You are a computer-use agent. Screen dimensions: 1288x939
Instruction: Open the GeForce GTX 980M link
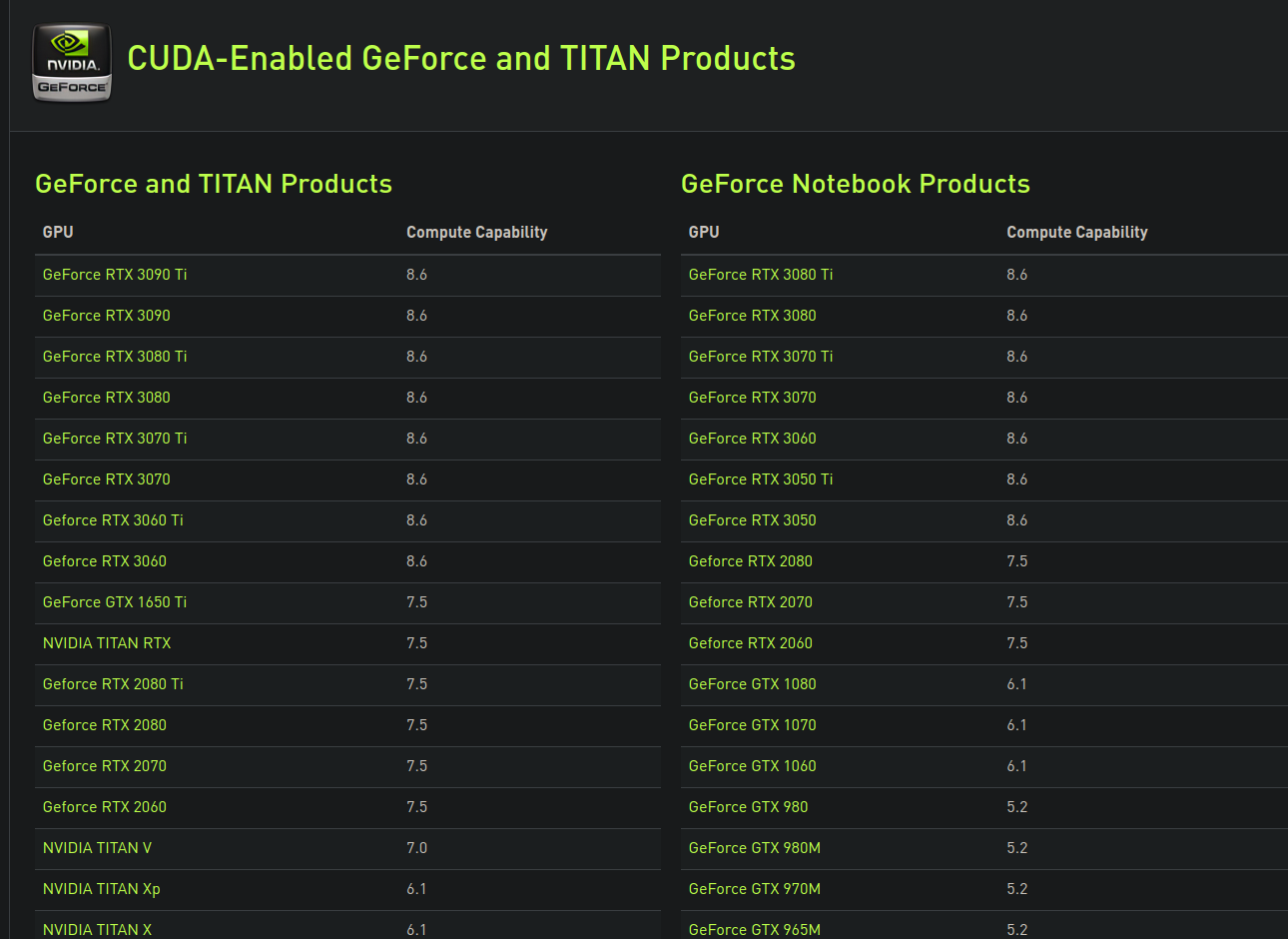pos(755,848)
